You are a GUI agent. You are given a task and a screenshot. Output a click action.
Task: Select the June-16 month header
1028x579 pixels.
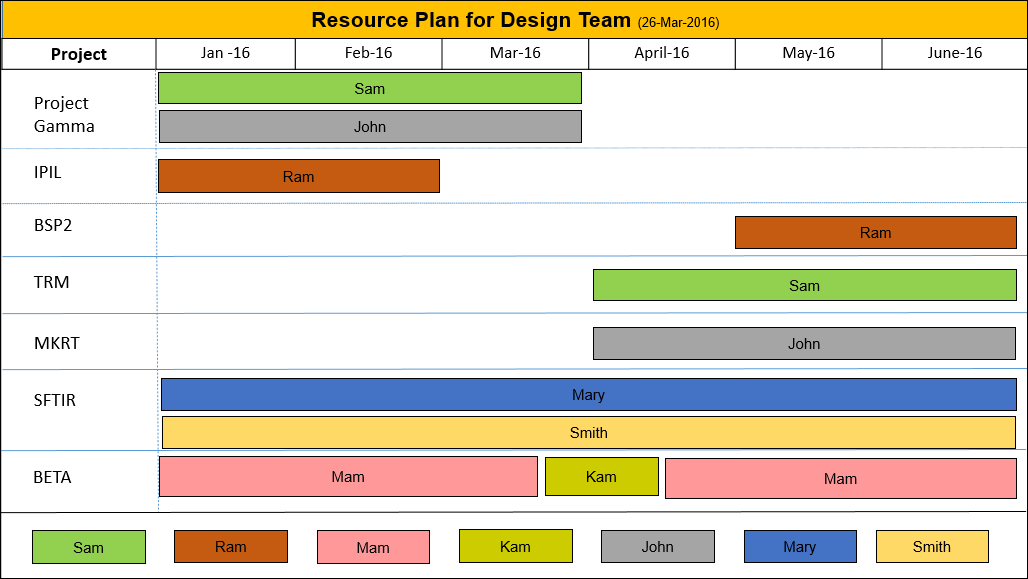[x=954, y=54]
